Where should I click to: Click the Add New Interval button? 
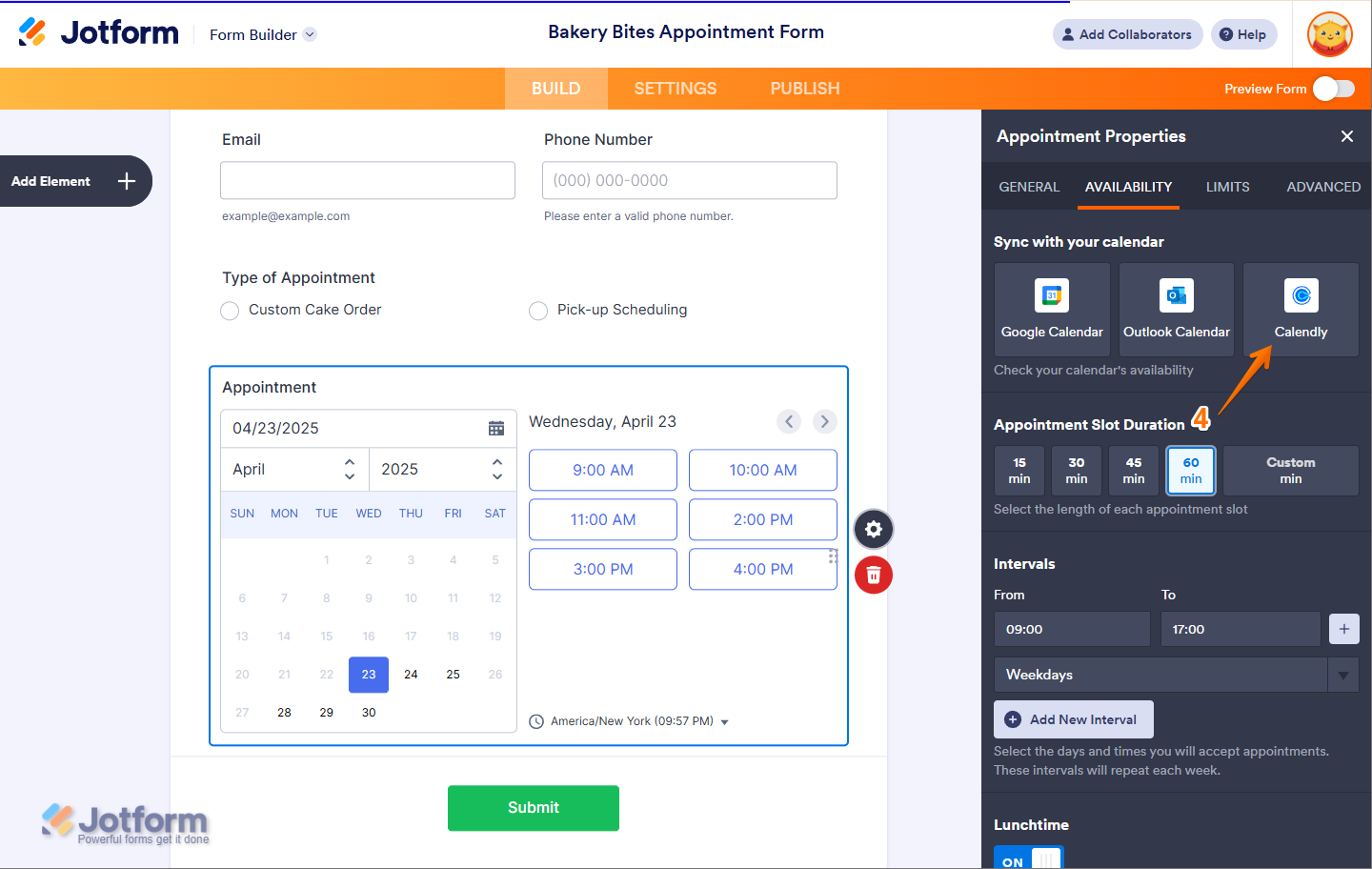[x=1074, y=719]
